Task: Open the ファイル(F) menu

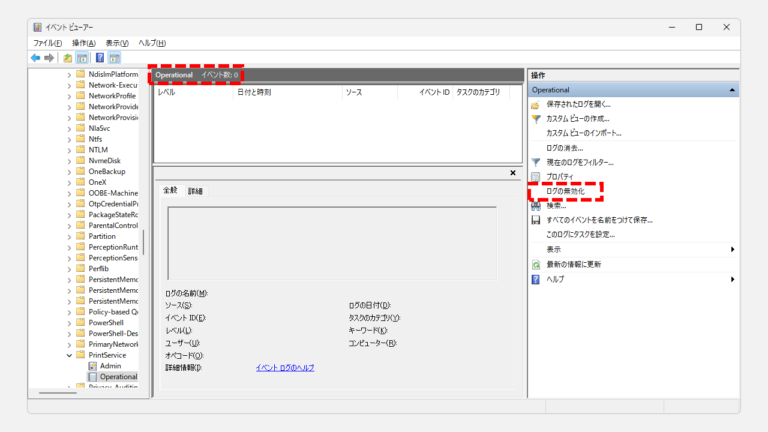Action: (46, 43)
